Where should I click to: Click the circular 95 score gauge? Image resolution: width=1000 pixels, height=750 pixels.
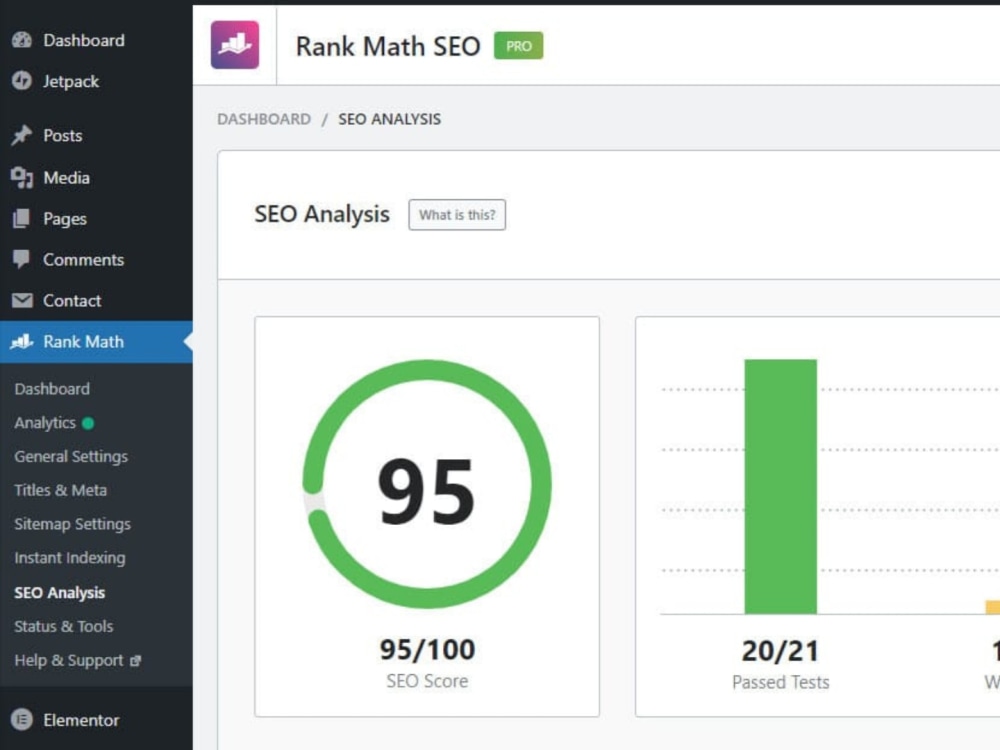click(x=427, y=485)
